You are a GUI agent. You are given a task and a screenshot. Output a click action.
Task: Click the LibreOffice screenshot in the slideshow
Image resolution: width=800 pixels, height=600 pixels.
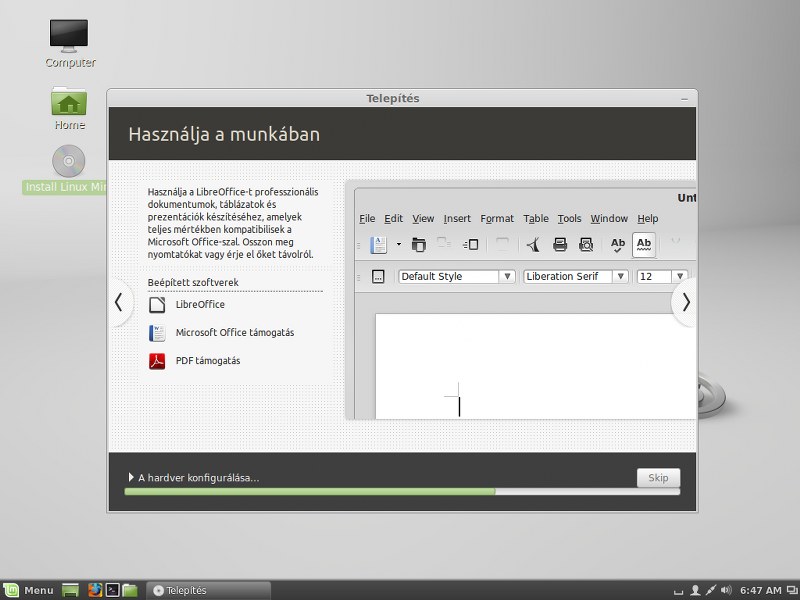click(520, 300)
